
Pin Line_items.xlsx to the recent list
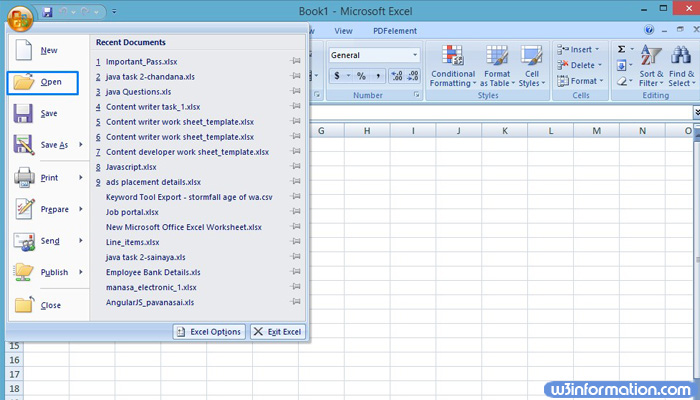click(x=295, y=242)
